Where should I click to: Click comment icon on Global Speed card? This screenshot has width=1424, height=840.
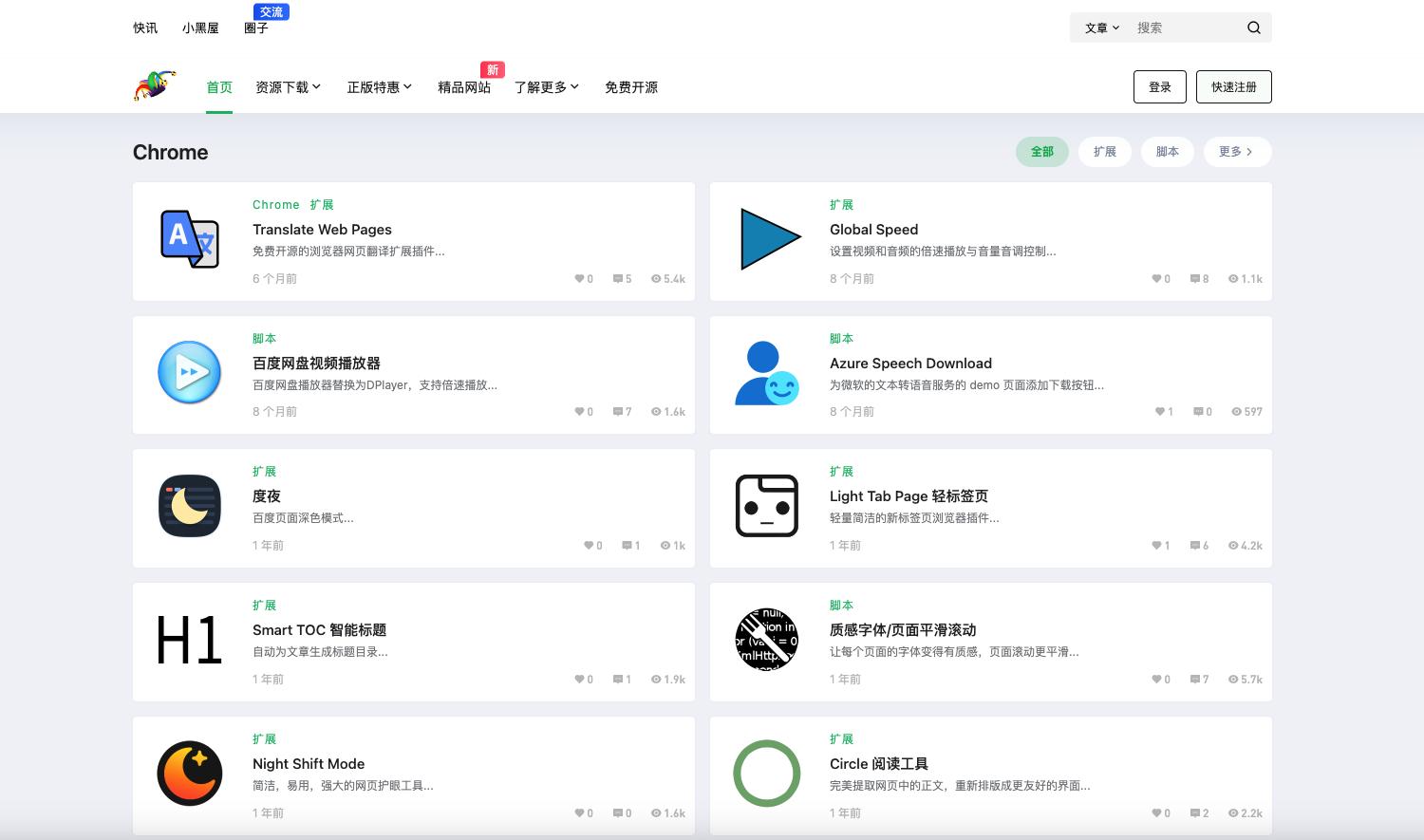[x=1195, y=279]
